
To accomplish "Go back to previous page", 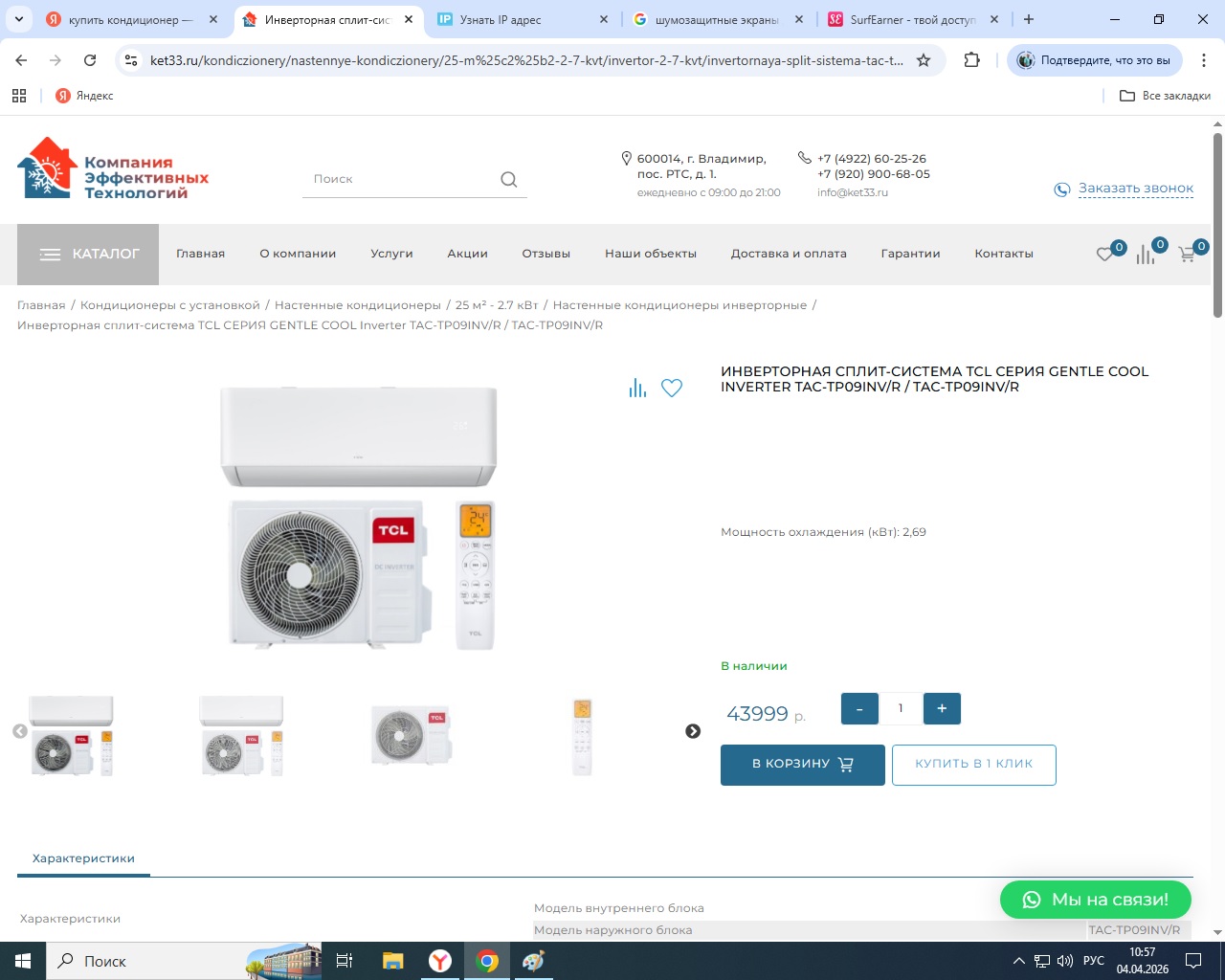I will tap(21, 60).
